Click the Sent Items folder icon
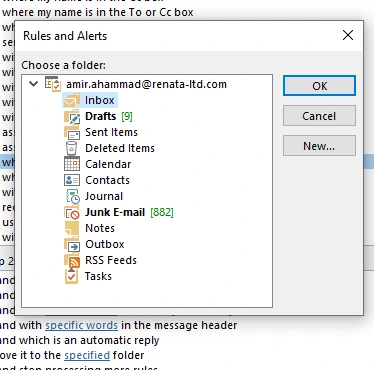374x370 pixels. (x=72, y=132)
